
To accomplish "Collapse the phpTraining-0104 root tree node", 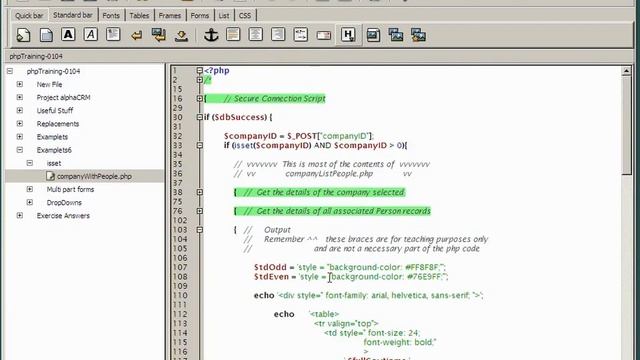I will tap(10, 71).
